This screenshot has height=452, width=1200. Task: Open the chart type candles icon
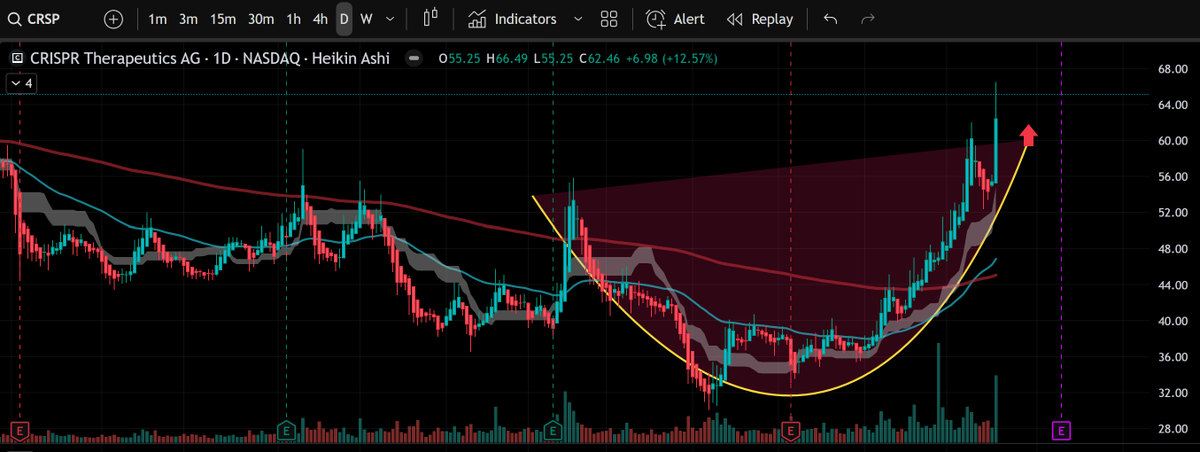click(x=431, y=19)
